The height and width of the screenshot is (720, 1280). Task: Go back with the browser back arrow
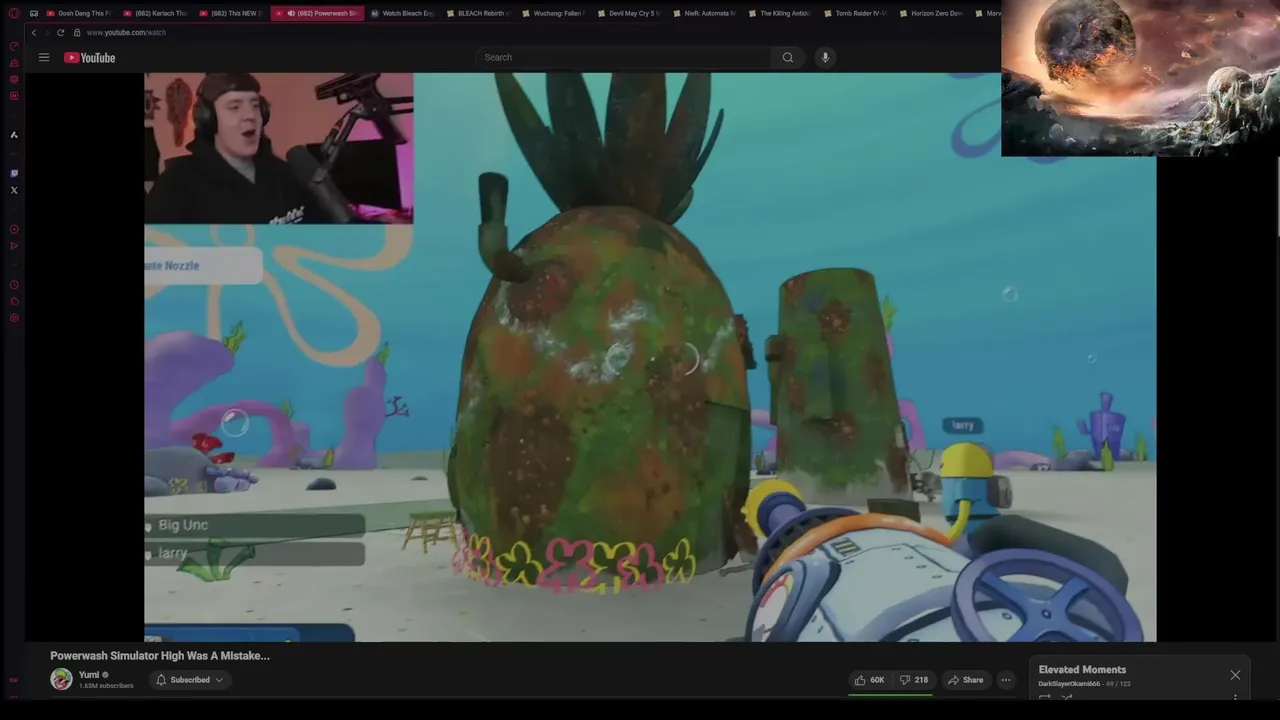(33, 32)
